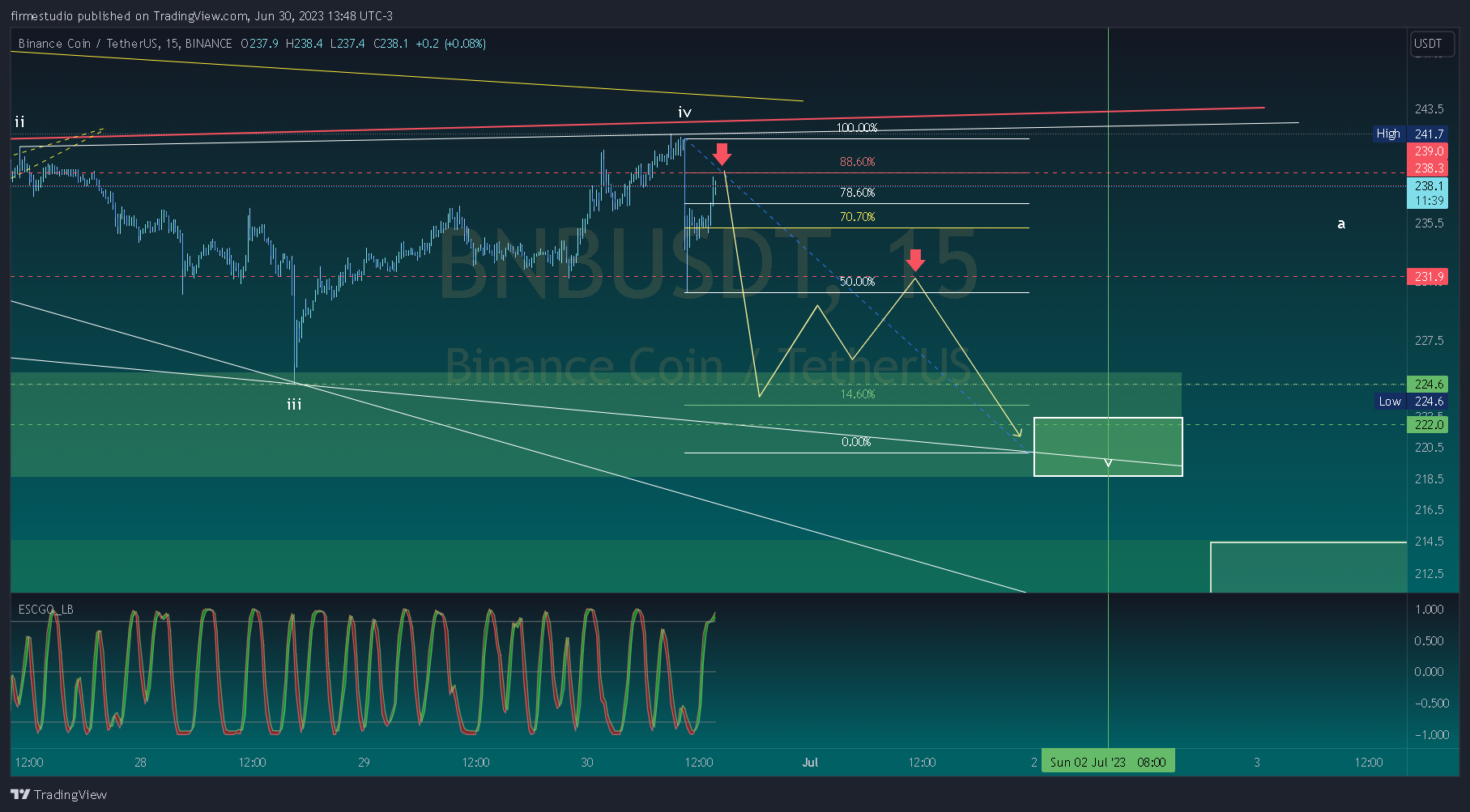Screen dimensions: 1470x812
Task: Select the red down arrow beside the 88.60% label
Action: point(722,154)
